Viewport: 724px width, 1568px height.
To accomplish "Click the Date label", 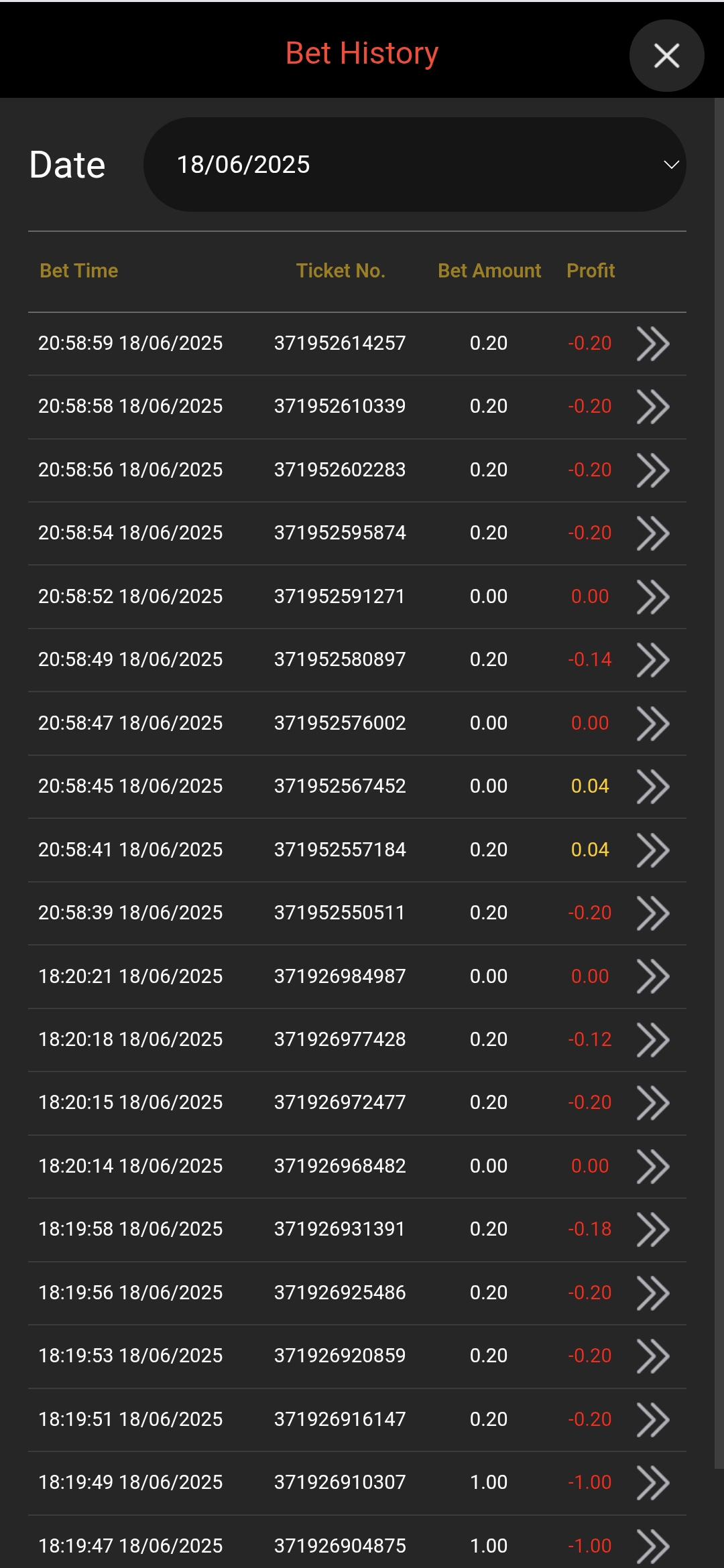I will point(67,165).
